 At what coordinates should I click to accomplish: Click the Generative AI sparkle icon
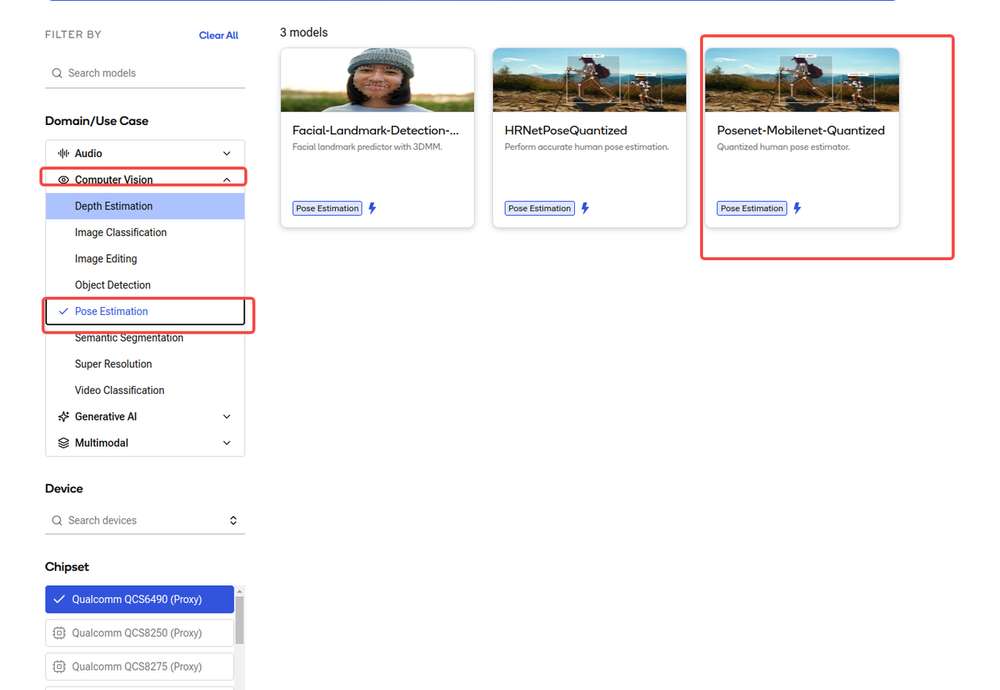coord(63,416)
